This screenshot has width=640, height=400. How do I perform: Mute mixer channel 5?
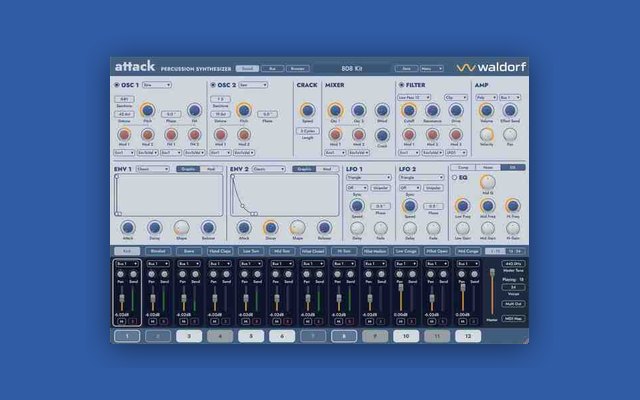245,322
